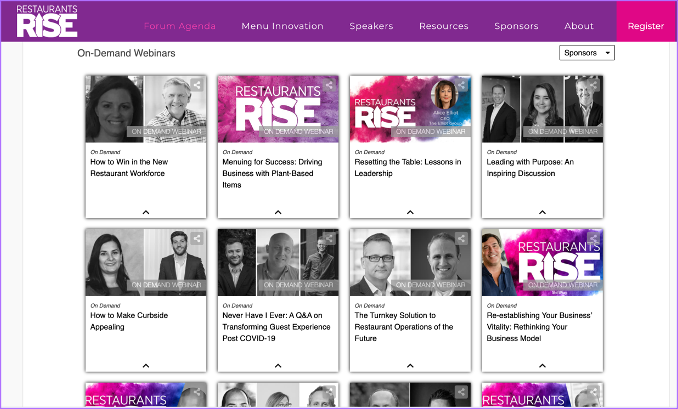Open the About navigation item
Image resolution: width=678 pixels, height=409 pixels.
(579, 26)
